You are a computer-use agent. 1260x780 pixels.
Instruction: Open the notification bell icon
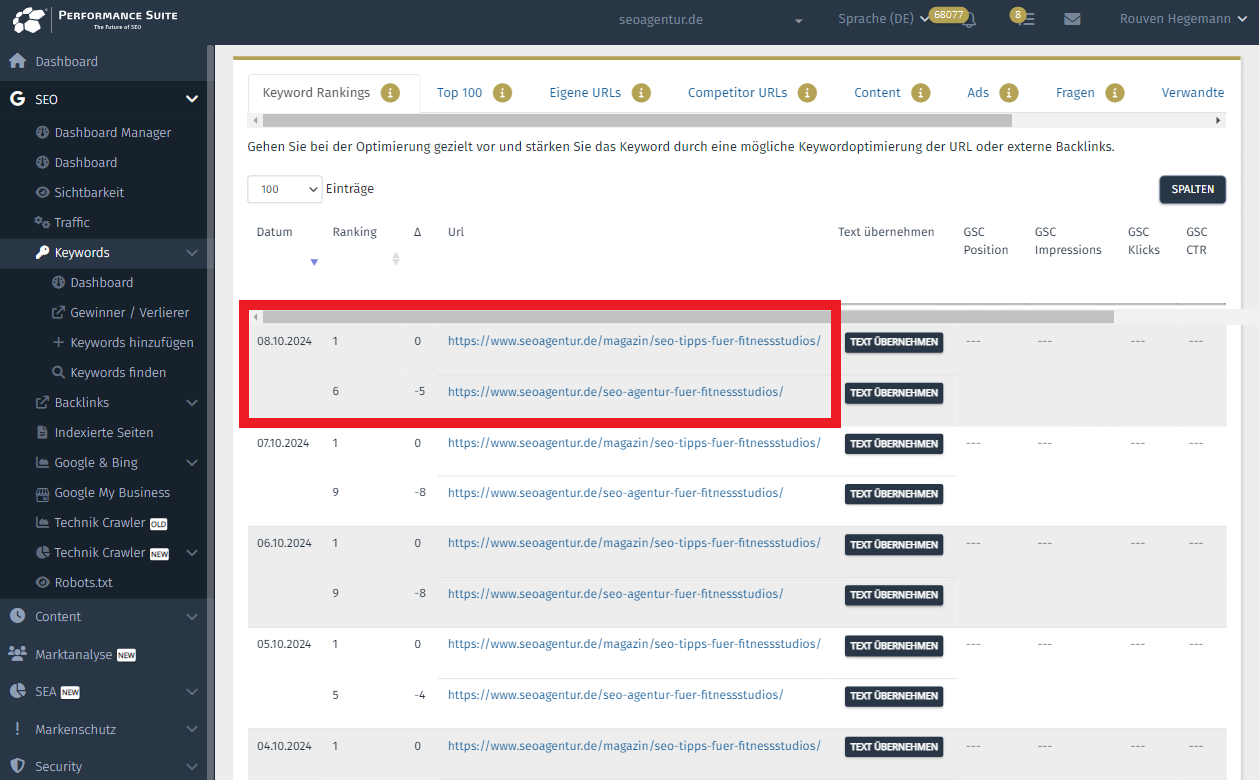[x=968, y=20]
